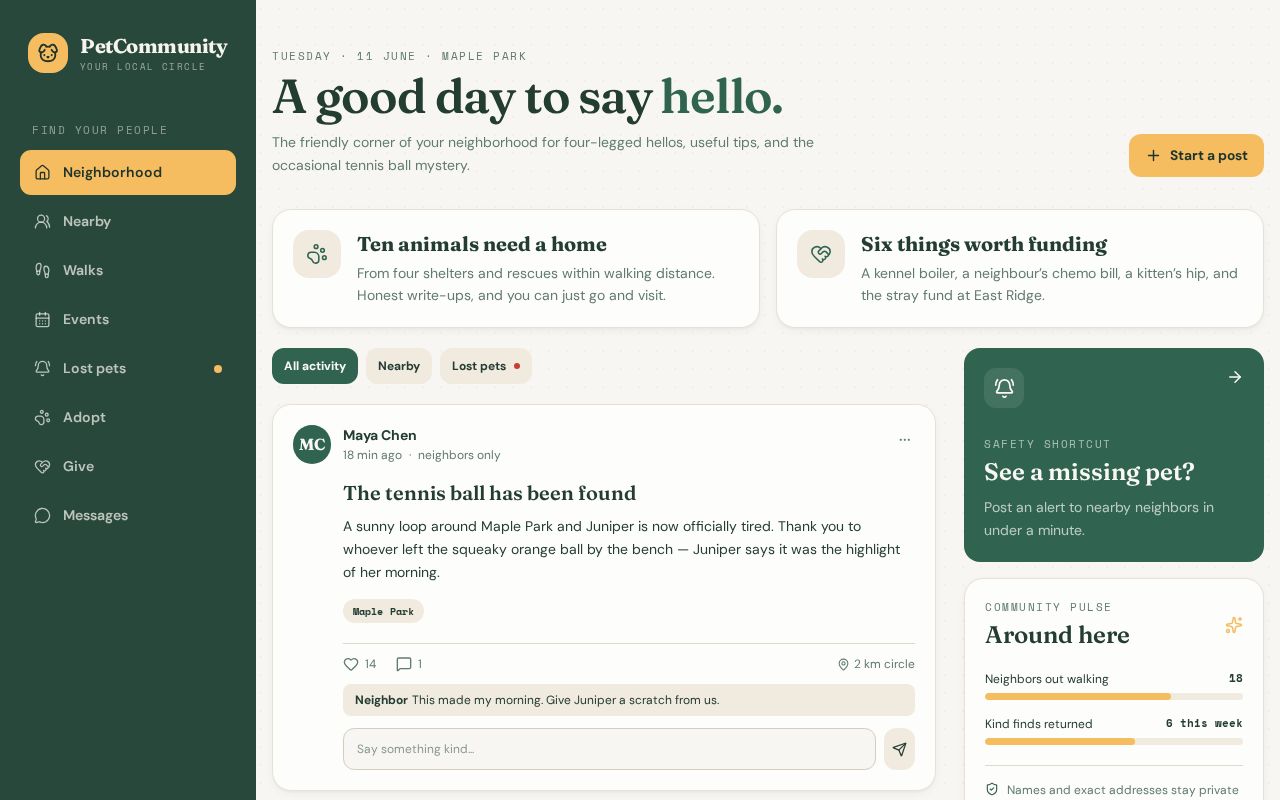Image resolution: width=1280 pixels, height=800 pixels.
Task: Open Lost pets in the sidebar
Action: [x=128, y=368]
